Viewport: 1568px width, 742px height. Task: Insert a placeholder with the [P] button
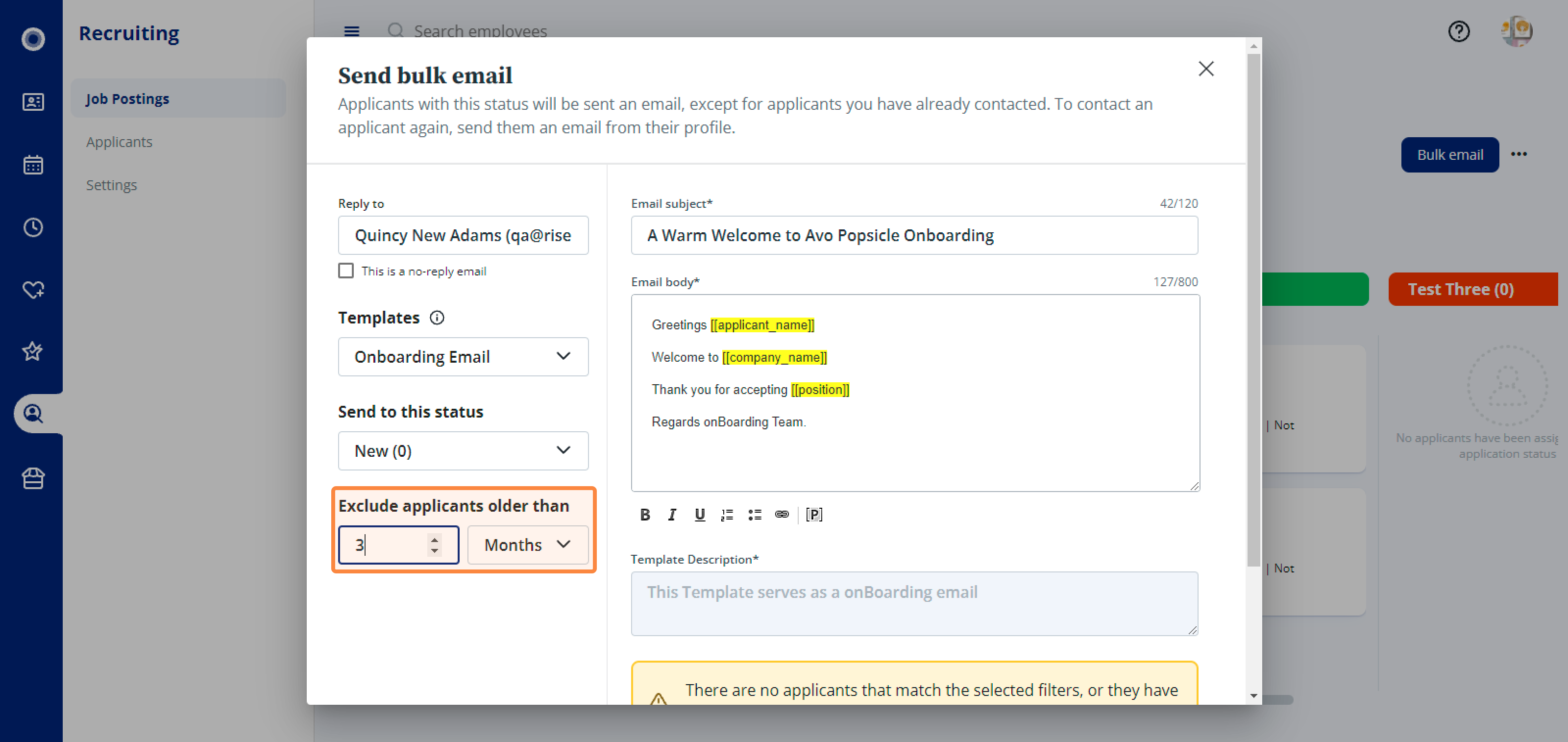[x=814, y=515]
